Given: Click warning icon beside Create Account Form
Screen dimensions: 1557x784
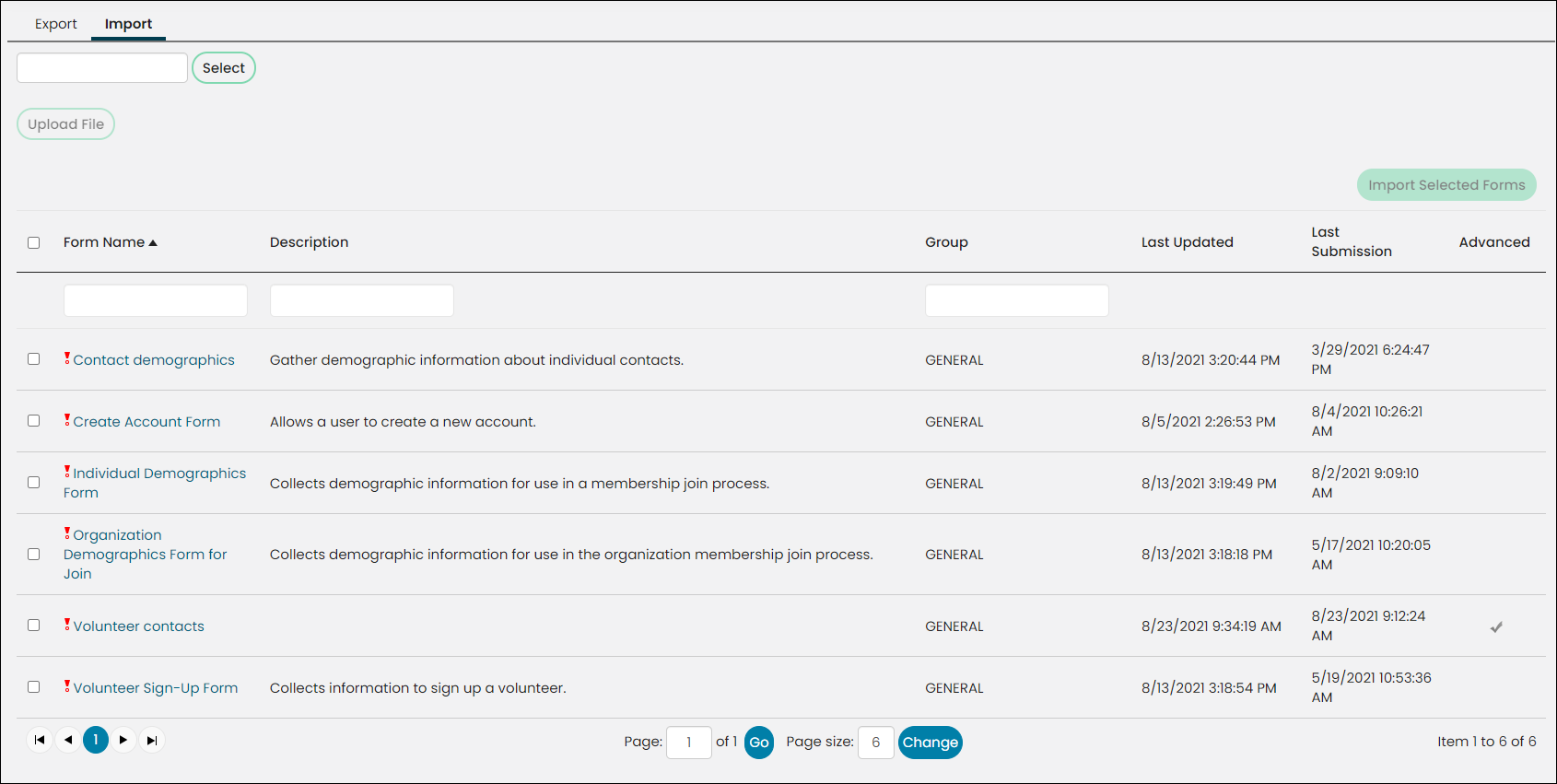Looking at the screenshot, I should 67,420.
